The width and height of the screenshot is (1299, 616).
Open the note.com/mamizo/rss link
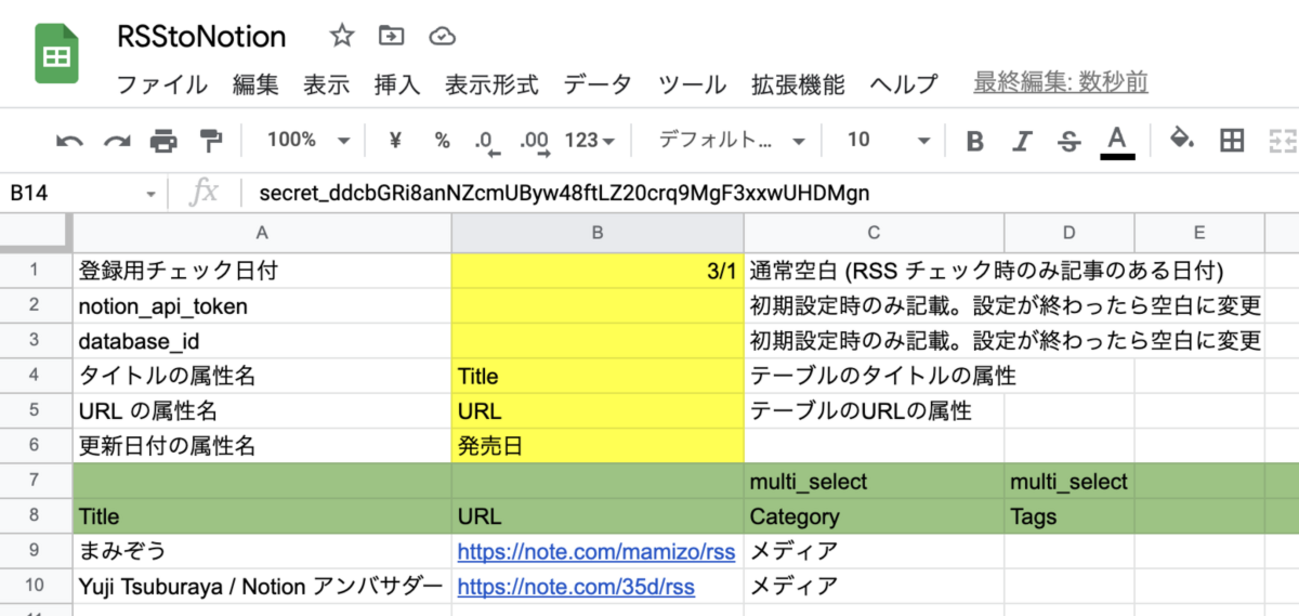[596, 550]
